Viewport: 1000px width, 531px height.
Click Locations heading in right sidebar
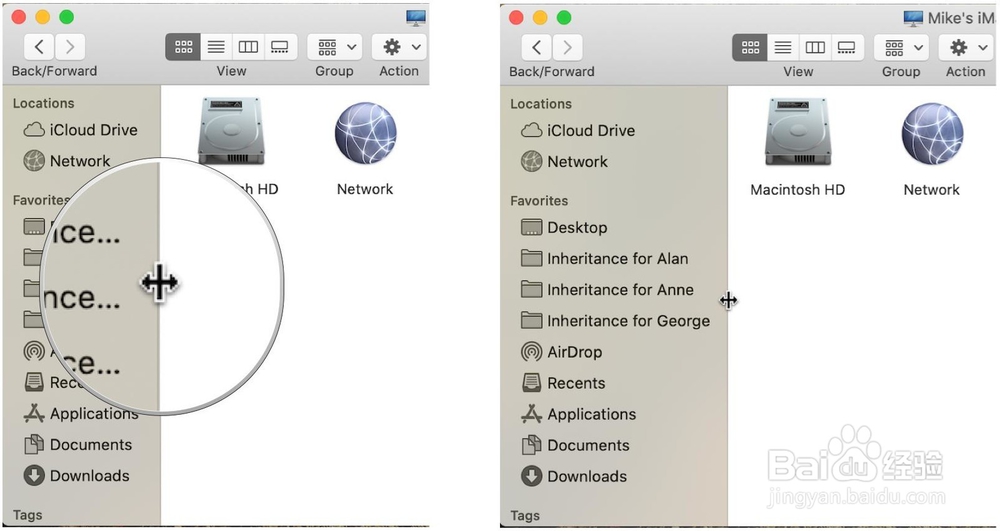(541, 104)
